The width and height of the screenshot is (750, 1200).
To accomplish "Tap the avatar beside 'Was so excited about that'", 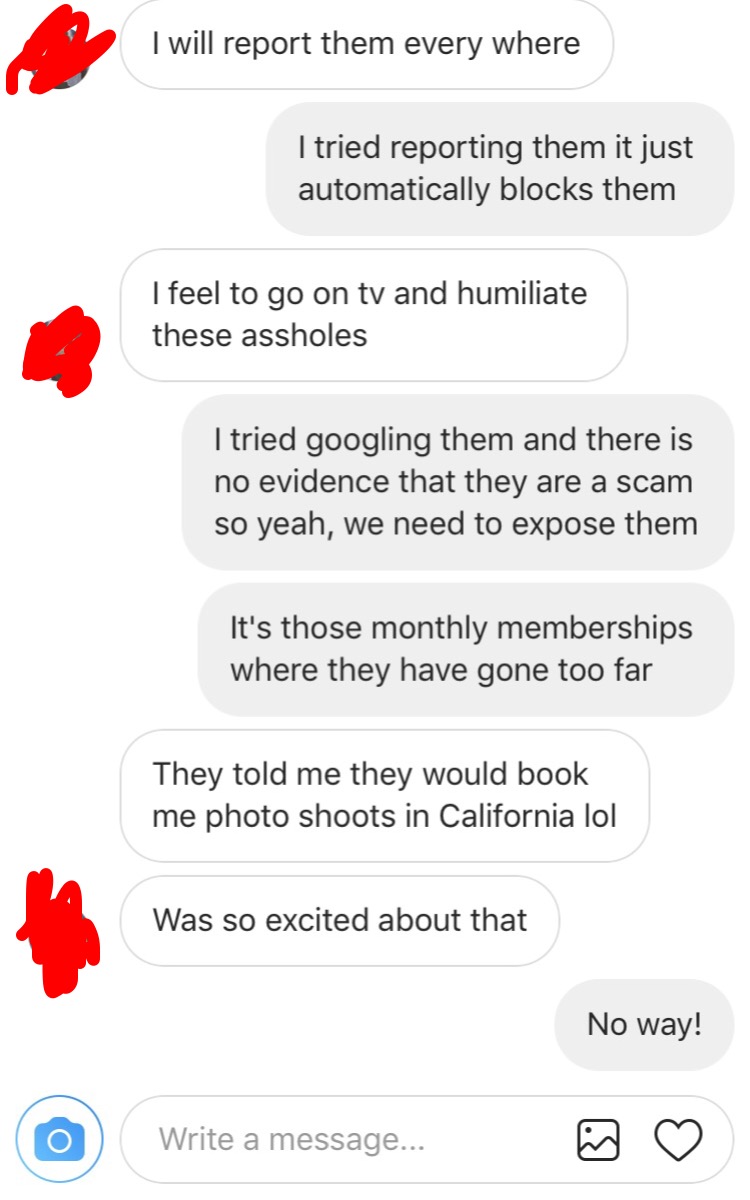I will (x=60, y=932).
